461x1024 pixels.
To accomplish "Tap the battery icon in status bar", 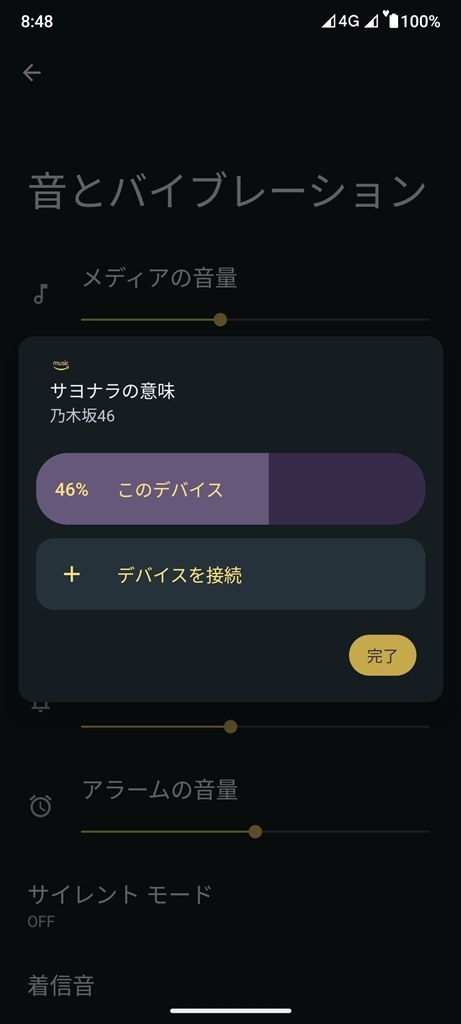I will pyautogui.click(x=392, y=22).
